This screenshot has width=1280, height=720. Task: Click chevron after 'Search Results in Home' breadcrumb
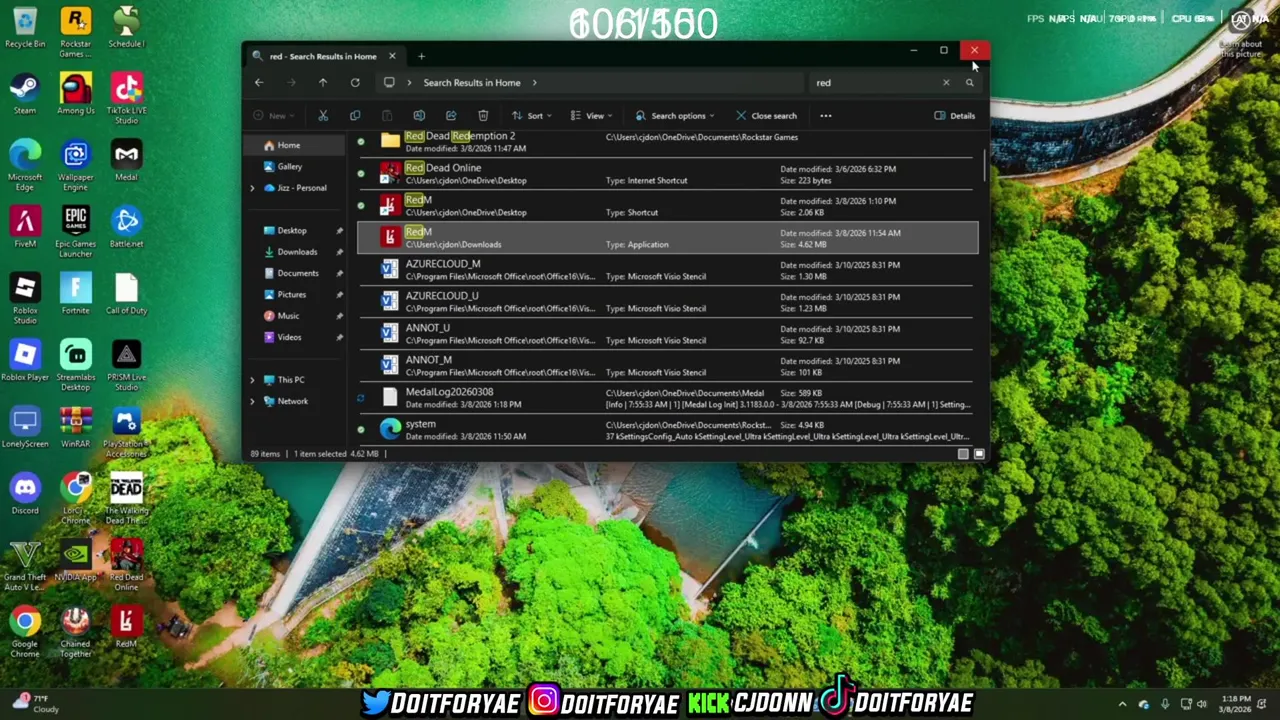[x=534, y=83]
